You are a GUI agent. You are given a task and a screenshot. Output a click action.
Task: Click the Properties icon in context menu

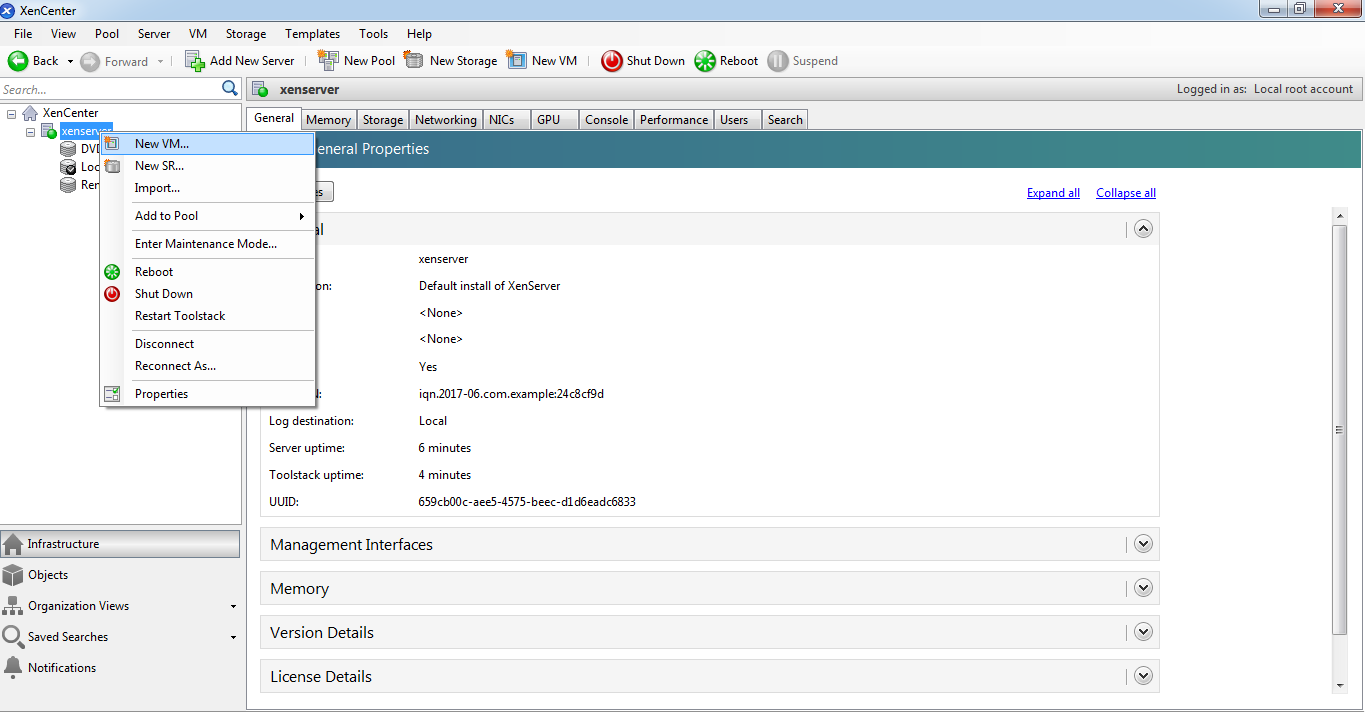(112, 394)
